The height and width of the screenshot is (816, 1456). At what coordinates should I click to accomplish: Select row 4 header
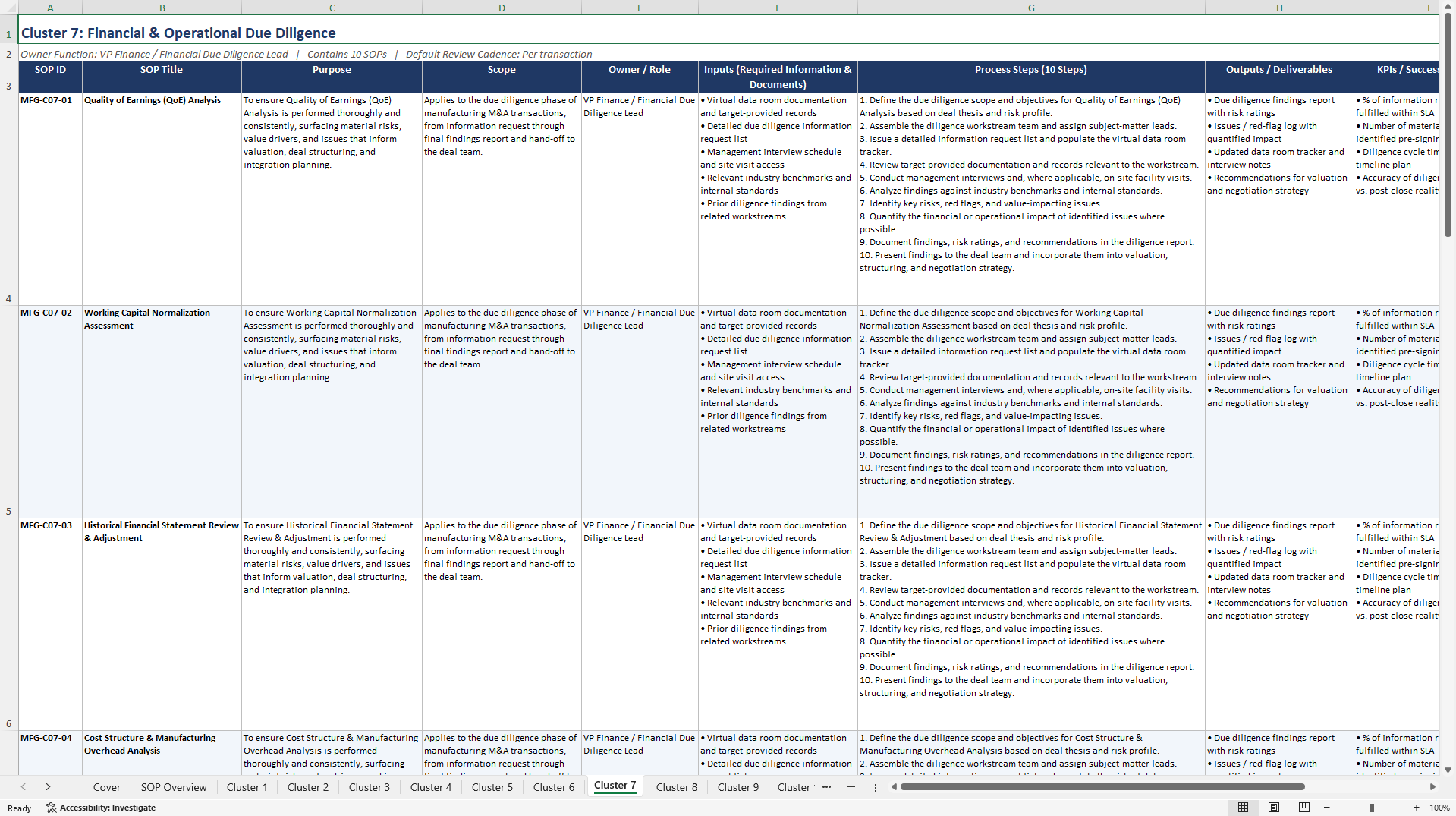click(9, 199)
